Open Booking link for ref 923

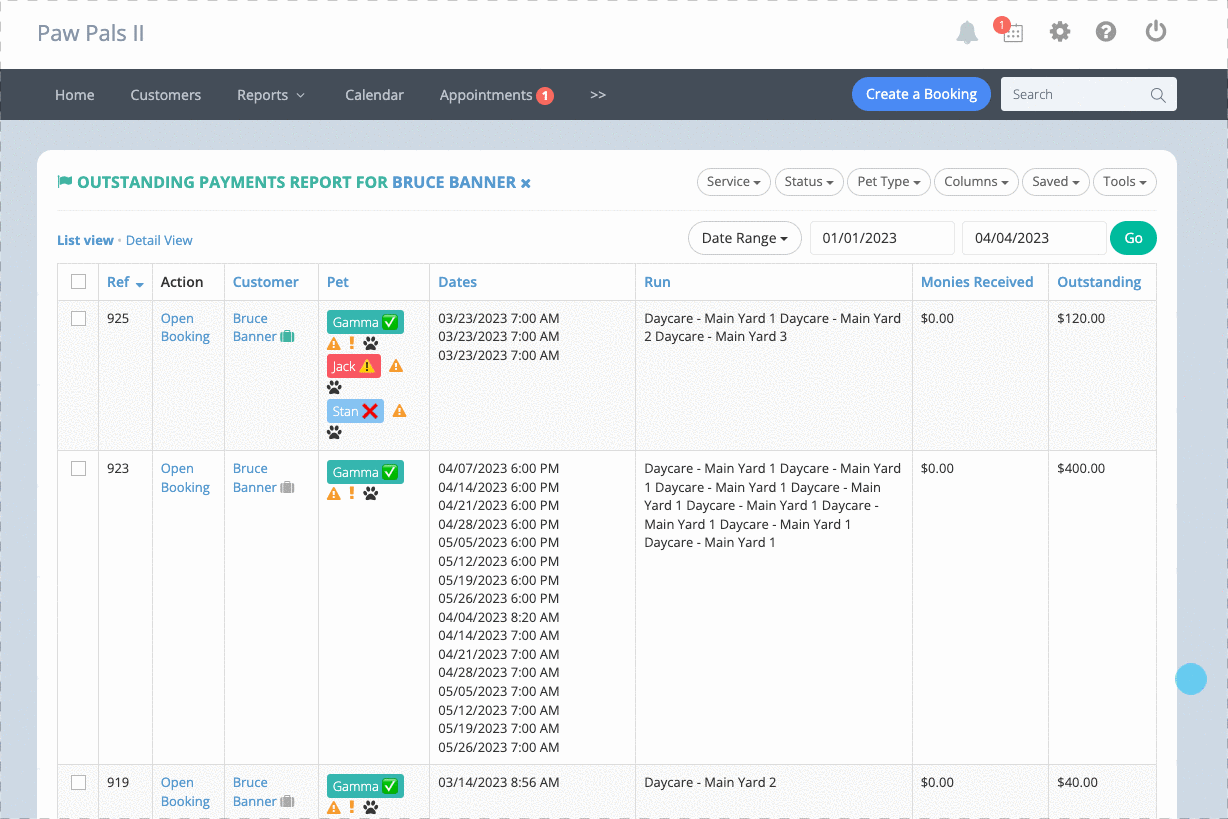185,478
